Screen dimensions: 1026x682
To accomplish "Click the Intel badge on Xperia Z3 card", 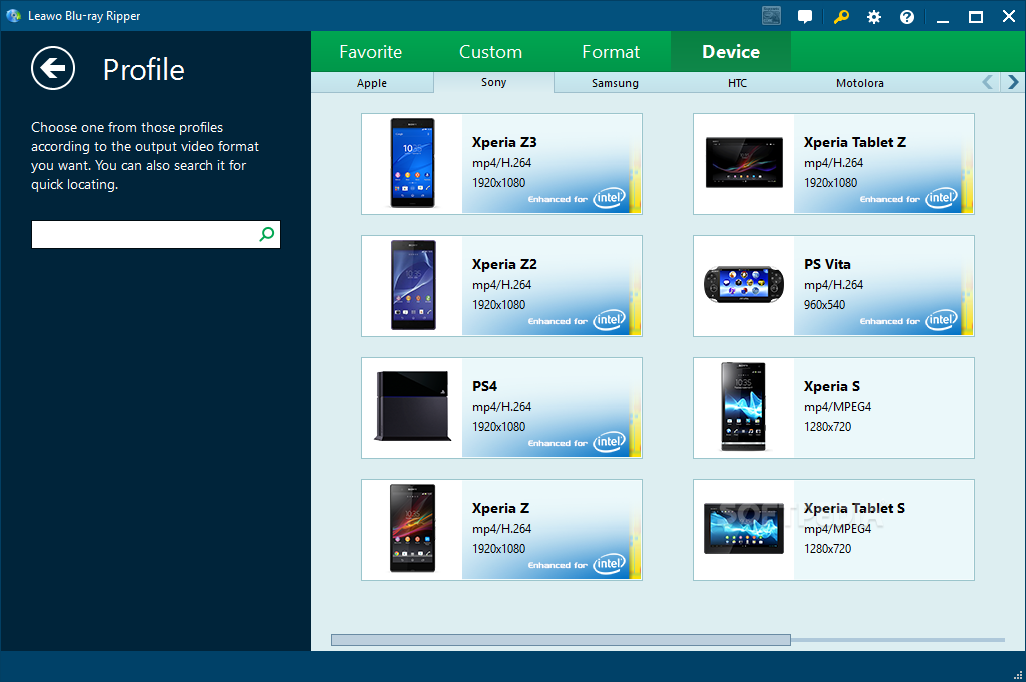I will [609, 198].
